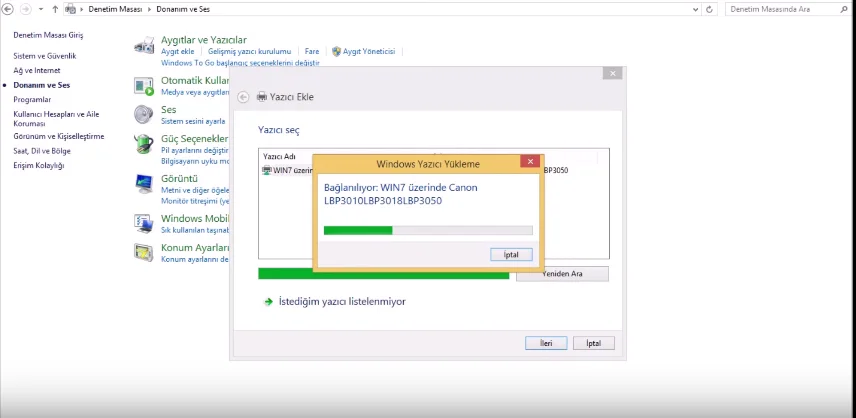Open Saat, Dil ve Bölge category
856x418 pixels.
coord(42,151)
